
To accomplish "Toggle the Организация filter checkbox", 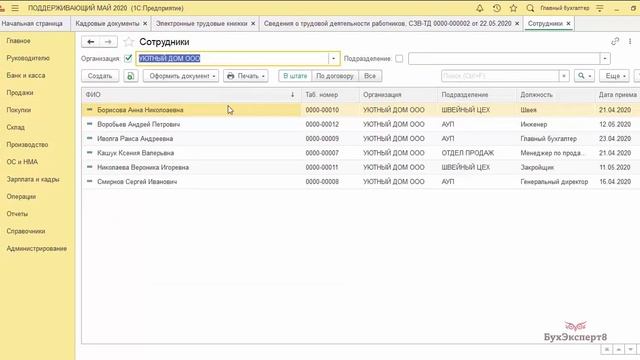I will [x=128, y=58].
